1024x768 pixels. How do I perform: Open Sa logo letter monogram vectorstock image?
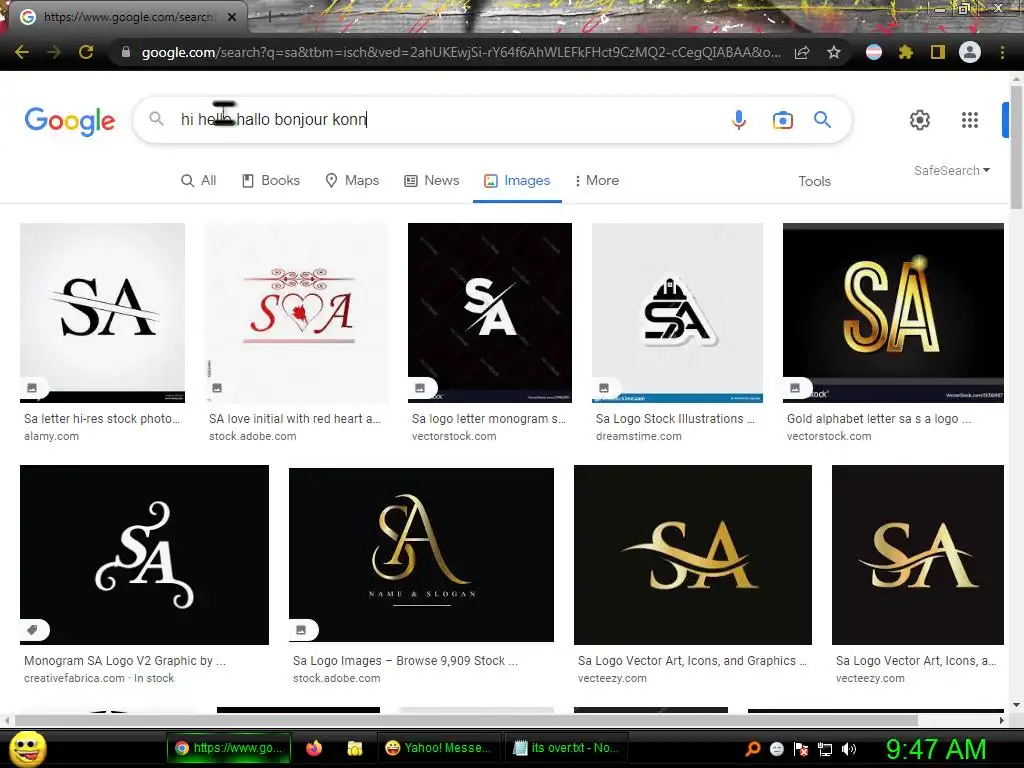click(x=490, y=313)
